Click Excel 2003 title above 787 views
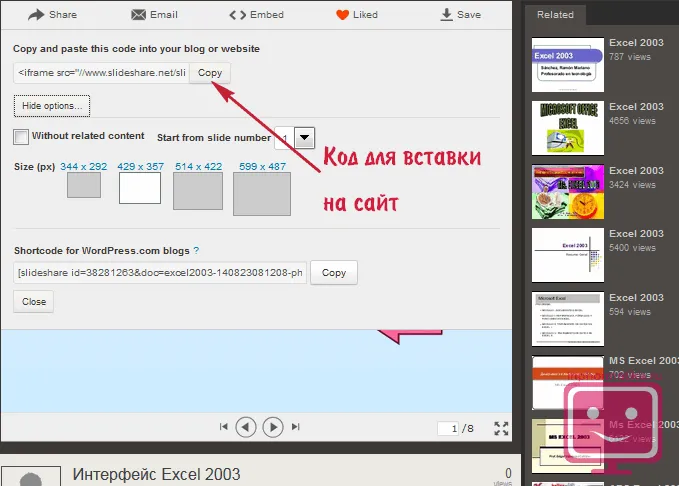The height and width of the screenshot is (486, 679). coord(636,42)
